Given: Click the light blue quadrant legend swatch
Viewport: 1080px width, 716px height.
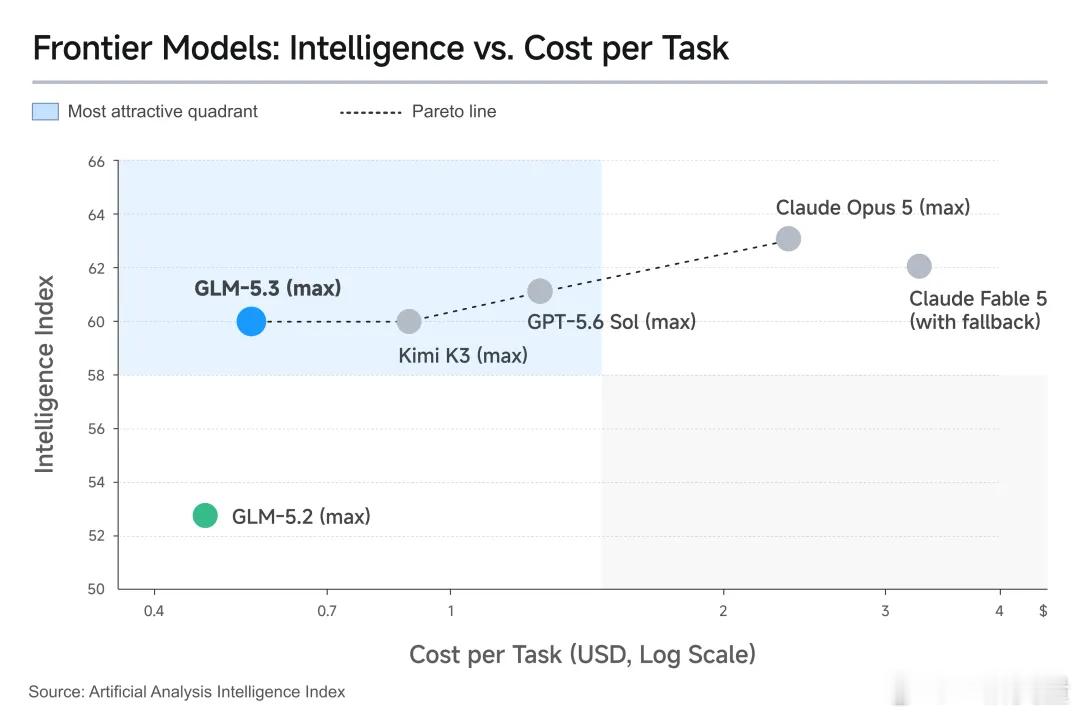Looking at the screenshot, I should (45, 112).
